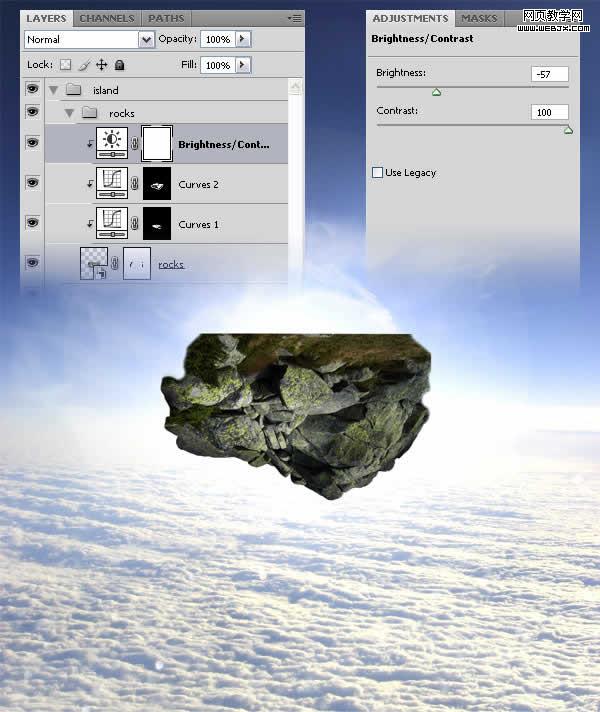Screen dimensions: 600x712
Task: Select the Curves 1 layer name
Action: tap(198, 224)
